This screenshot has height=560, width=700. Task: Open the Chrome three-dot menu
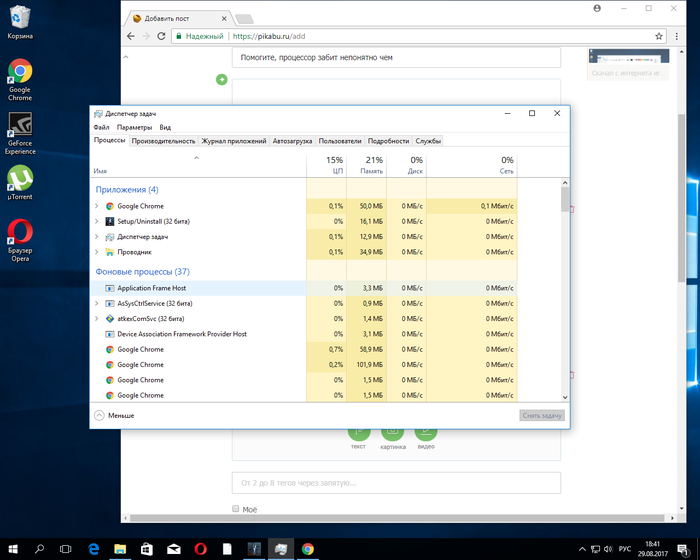677,36
